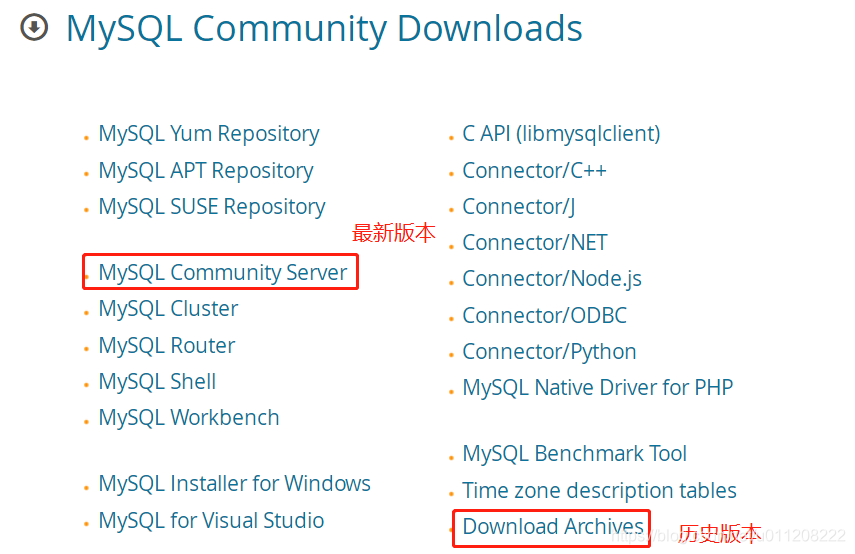Open the MySQL APT Repository link
Viewport: 855px width, 554px height.
click(x=206, y=171)
